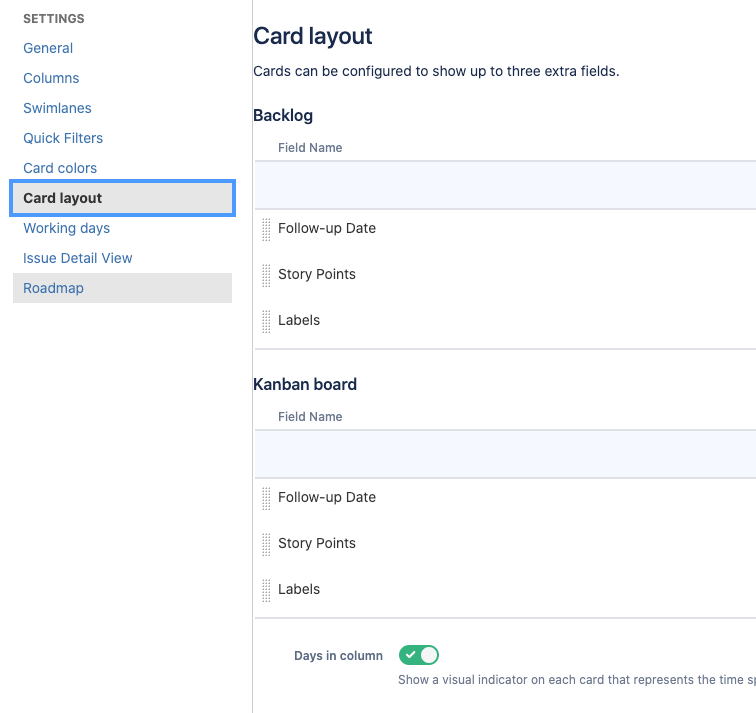Open Card colors settings
756x713 pixels.
coord(60,168)
